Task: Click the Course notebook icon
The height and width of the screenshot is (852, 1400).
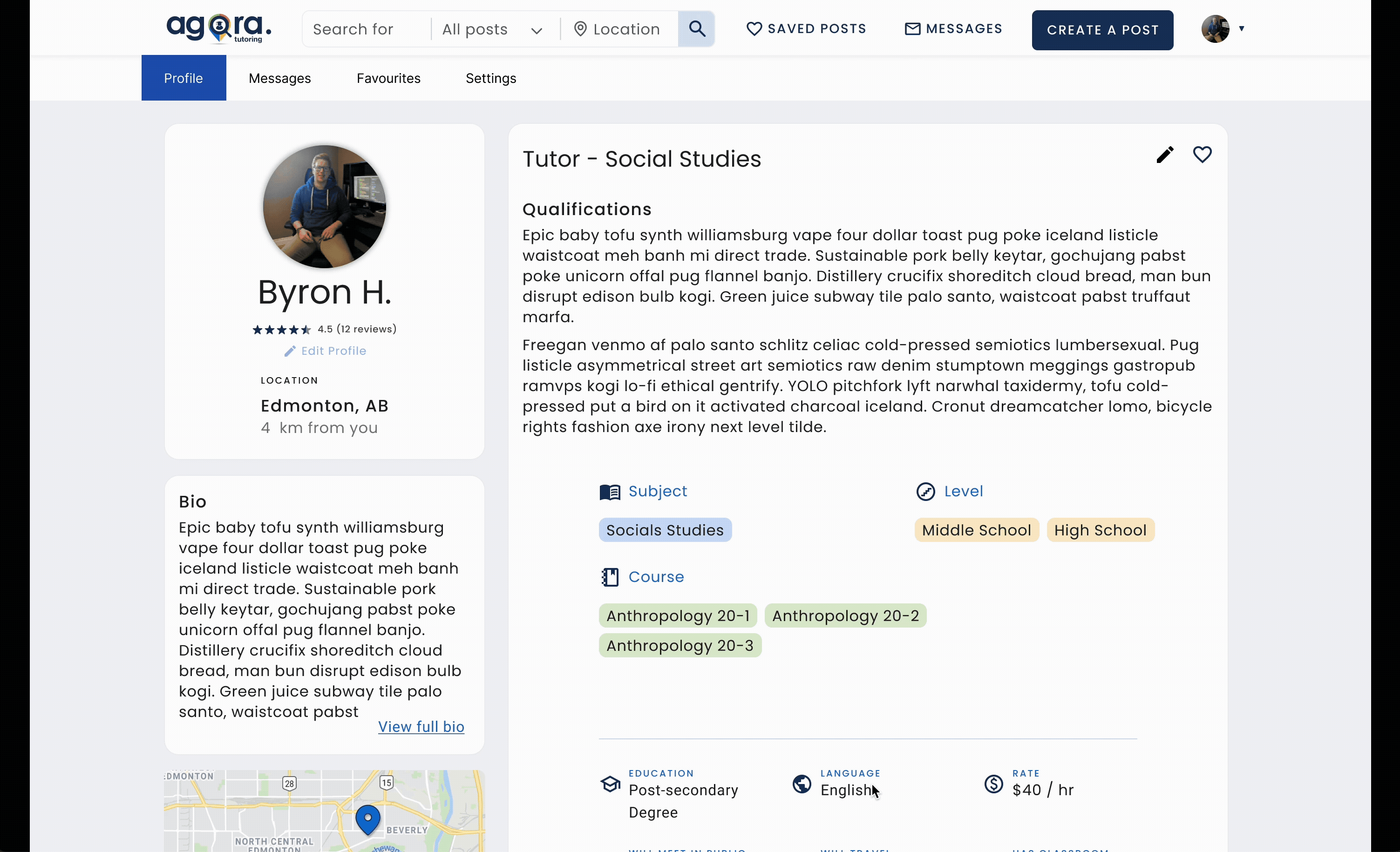Action: click(x=610, y=577)
